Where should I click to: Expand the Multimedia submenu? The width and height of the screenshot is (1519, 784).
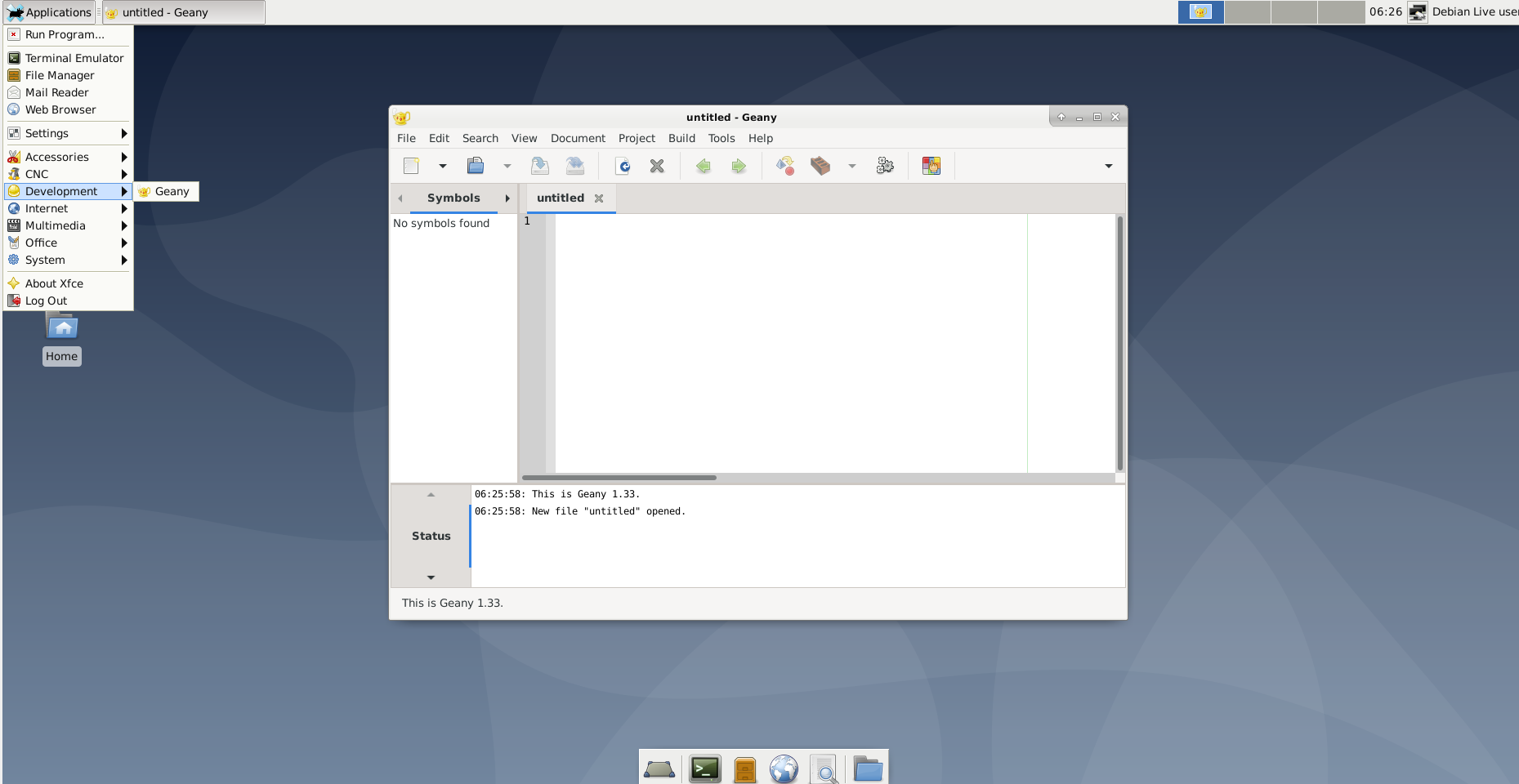click(x=69, y=225)
